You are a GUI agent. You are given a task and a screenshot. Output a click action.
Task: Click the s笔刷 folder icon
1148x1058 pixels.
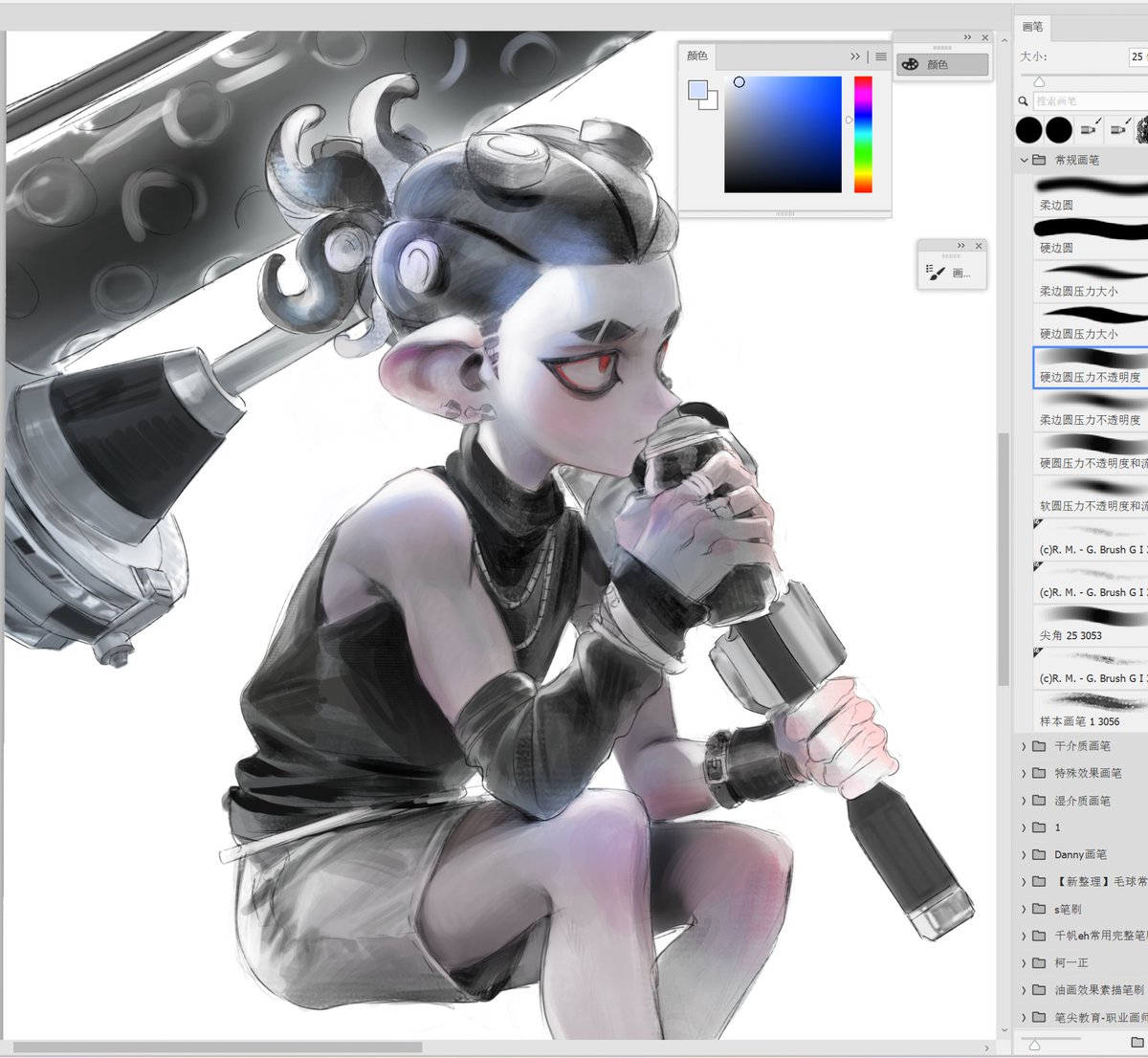(1039, 909)
